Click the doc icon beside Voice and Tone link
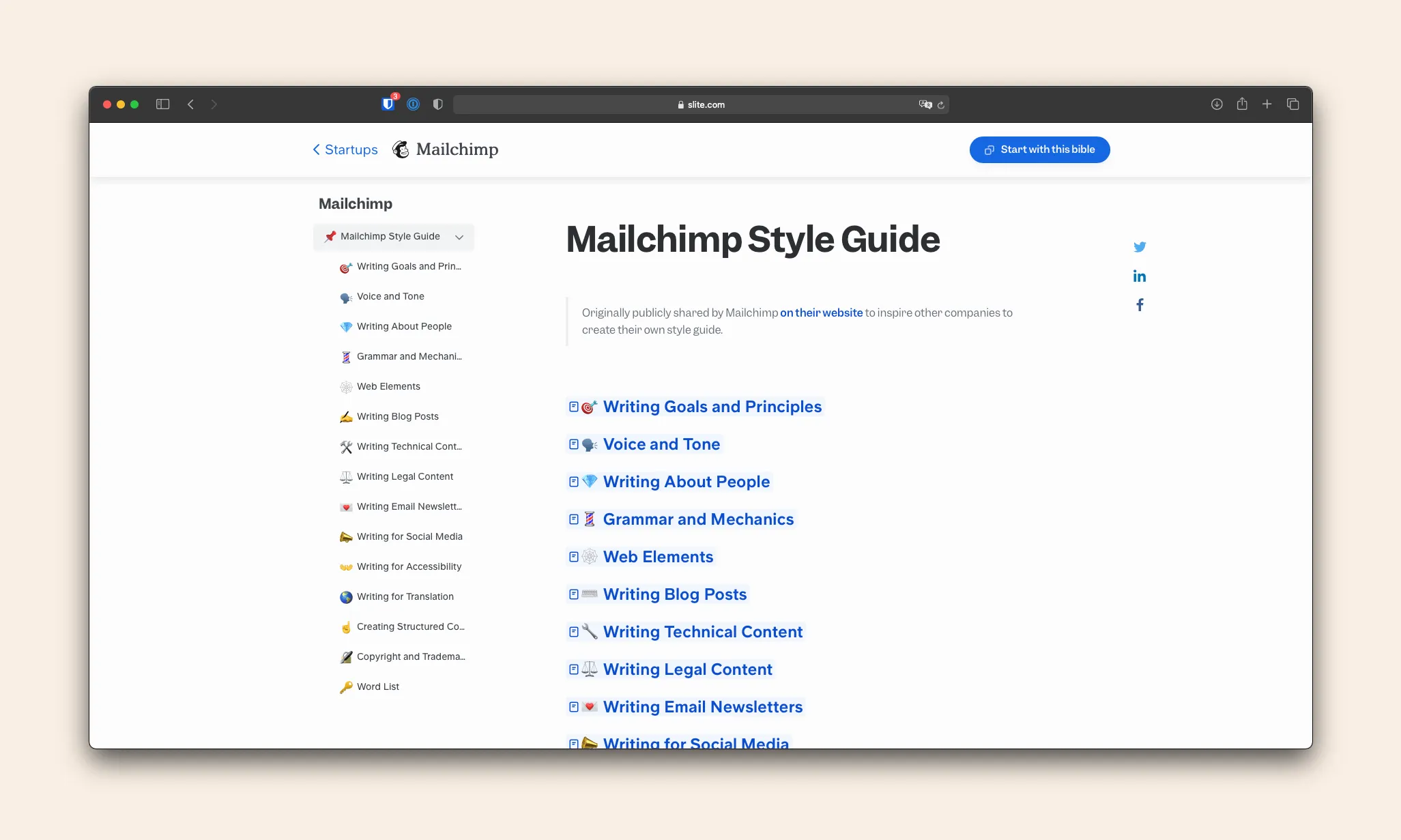This screenshot has width=1401, height=840. [x=574, y=444]
